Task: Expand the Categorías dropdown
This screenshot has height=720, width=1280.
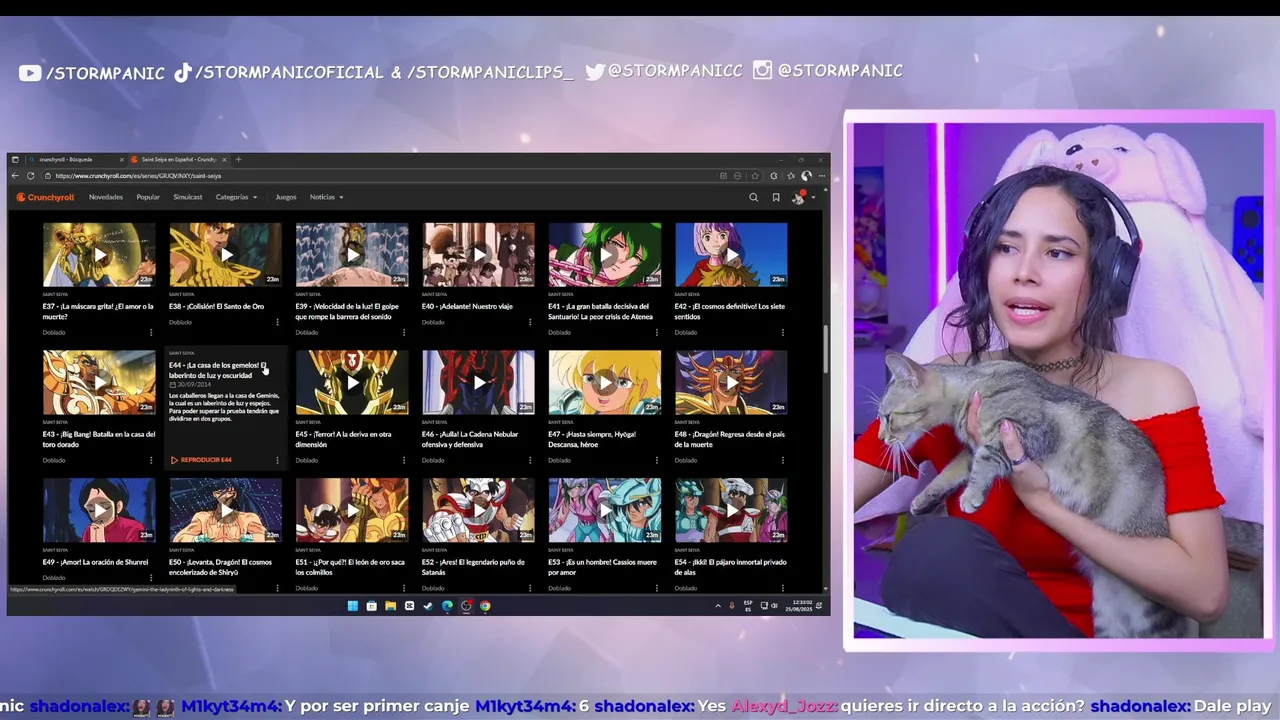Action: (x=236, y=197)
